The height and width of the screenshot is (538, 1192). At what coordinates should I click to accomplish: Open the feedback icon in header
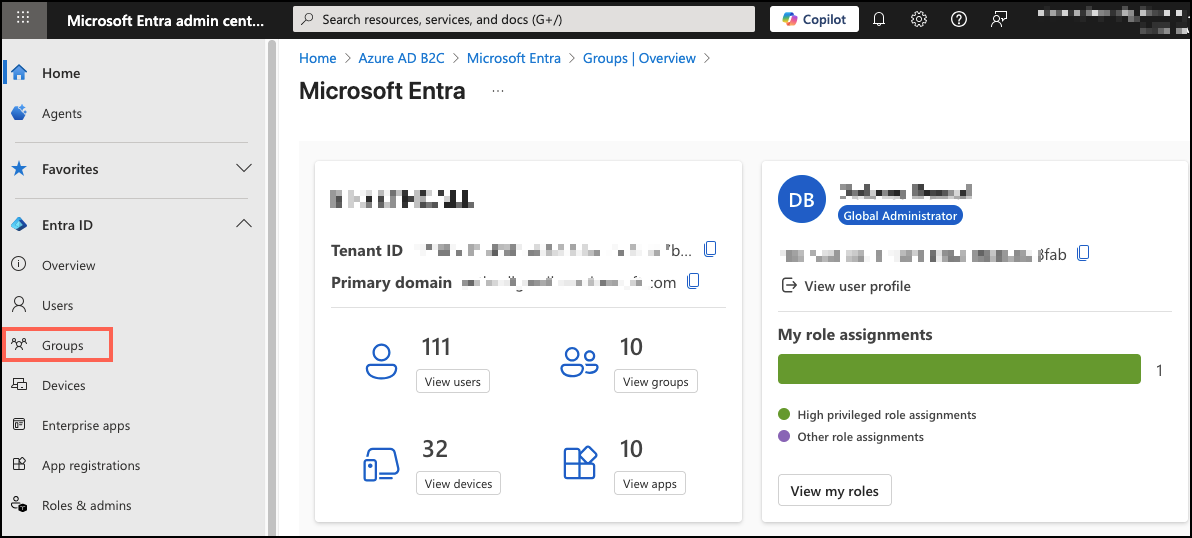998,19
